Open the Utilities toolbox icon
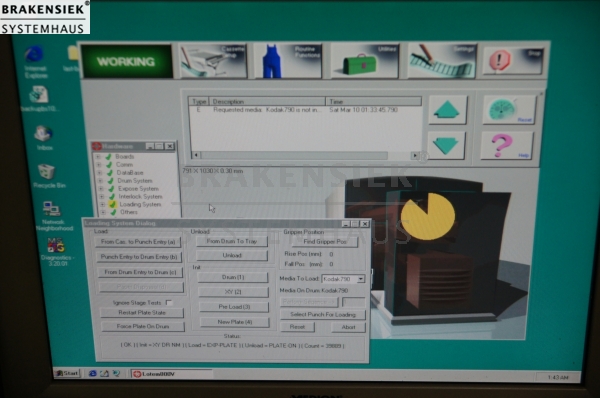The height and width of the screenshot is (398, 600). point(364,61)
